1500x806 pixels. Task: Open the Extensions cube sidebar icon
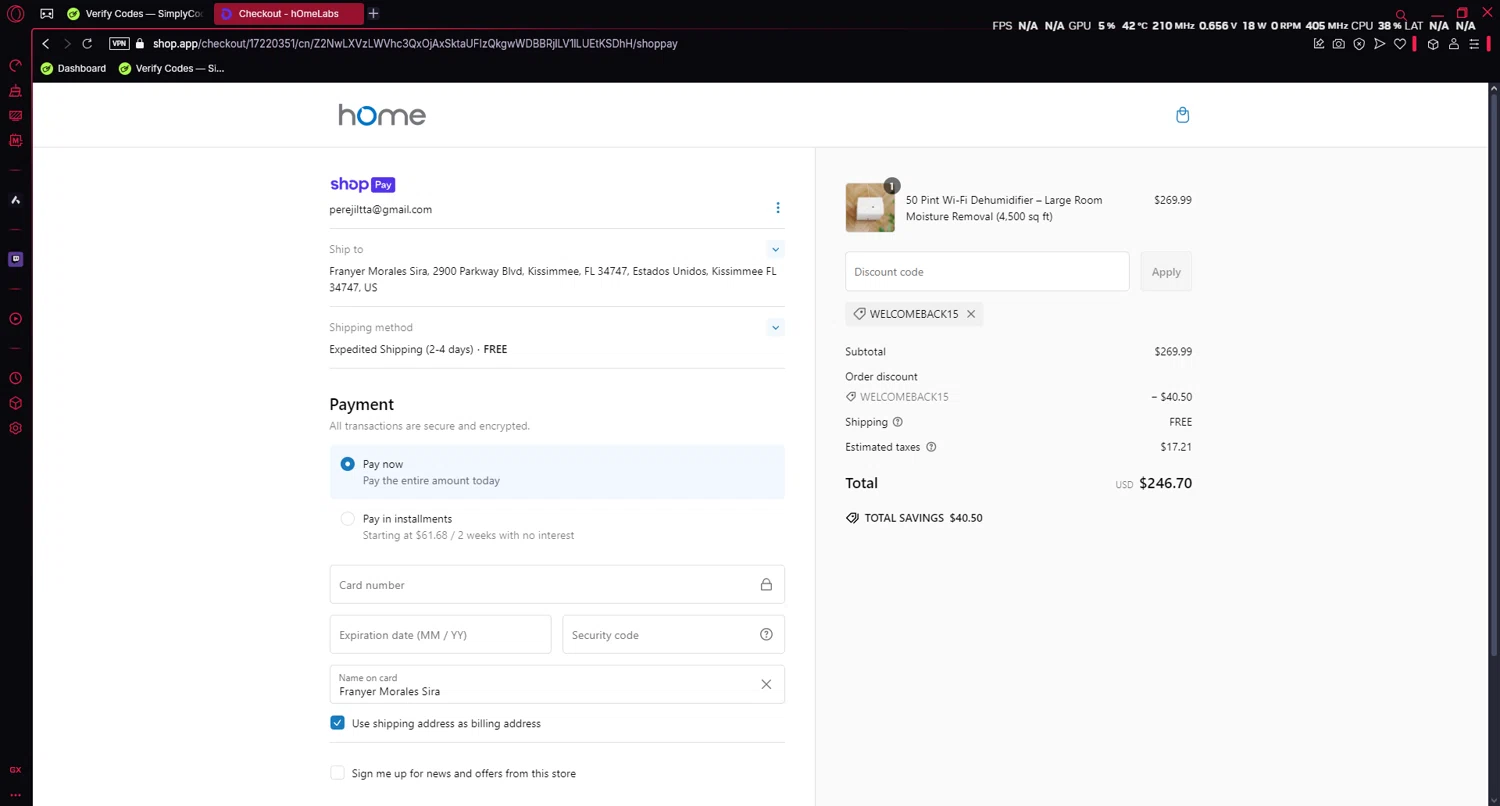(x=16, y=404)
